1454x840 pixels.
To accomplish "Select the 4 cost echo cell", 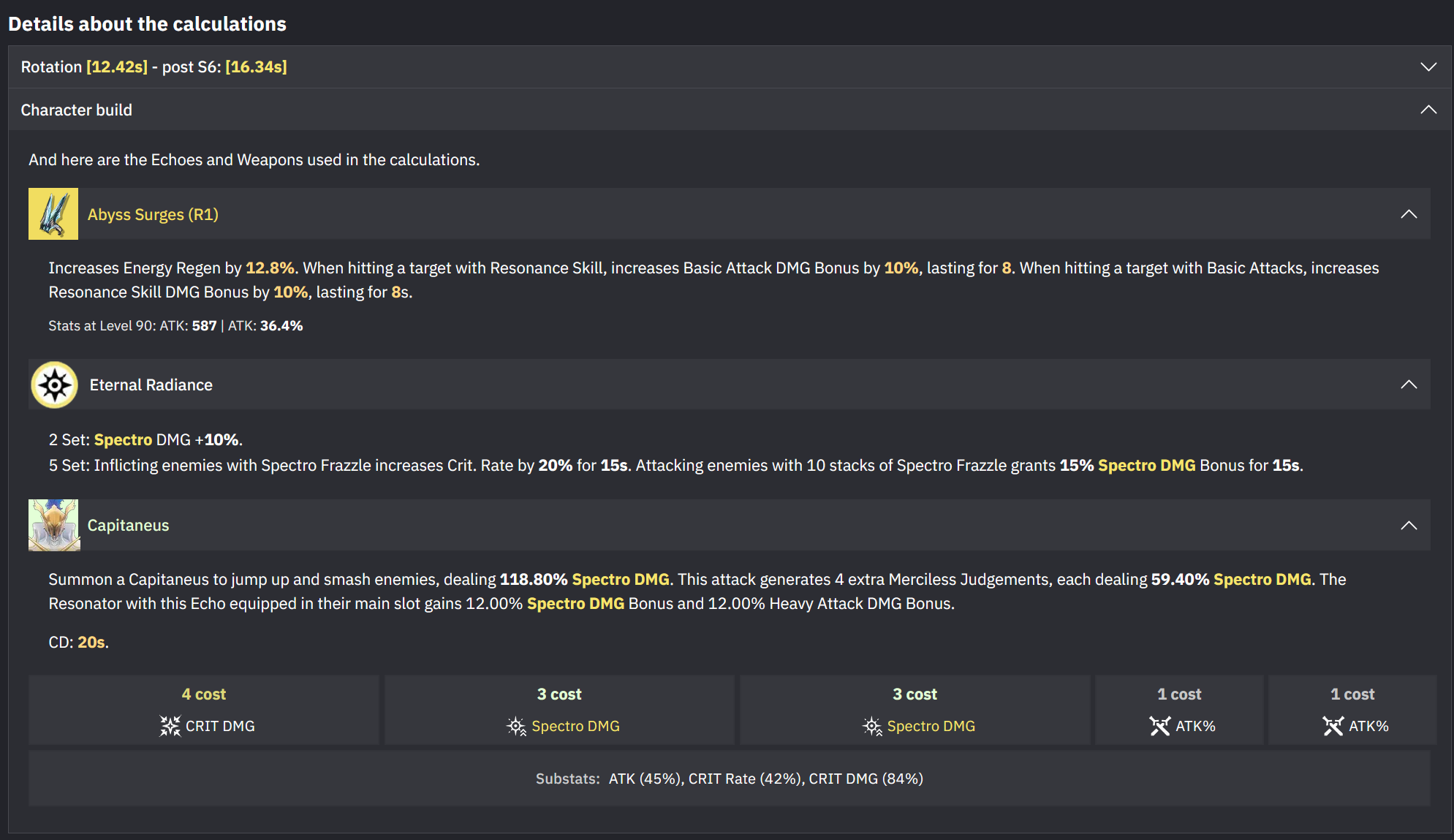I will (x=204, y=709).
